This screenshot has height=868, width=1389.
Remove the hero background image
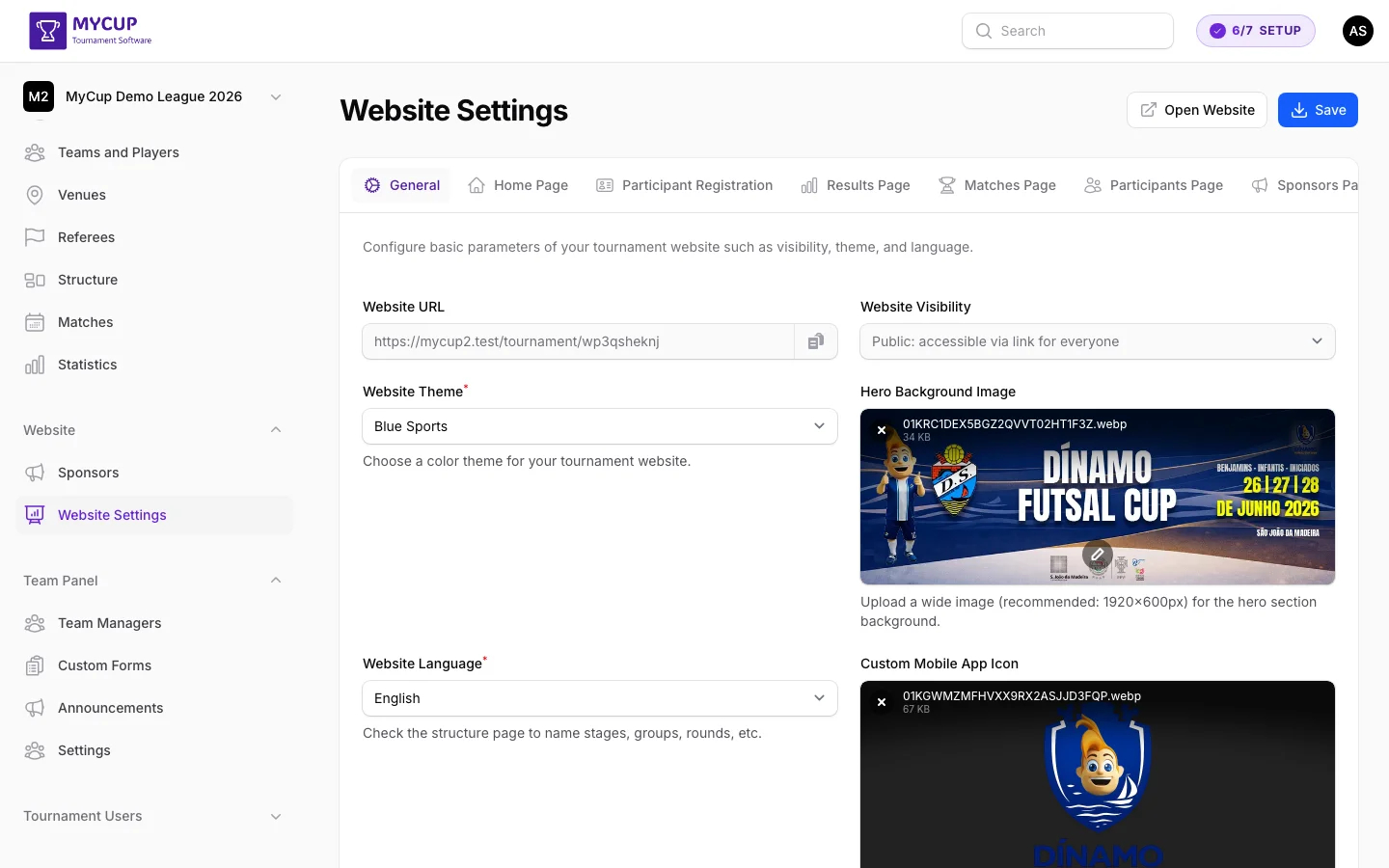(882, 430)
